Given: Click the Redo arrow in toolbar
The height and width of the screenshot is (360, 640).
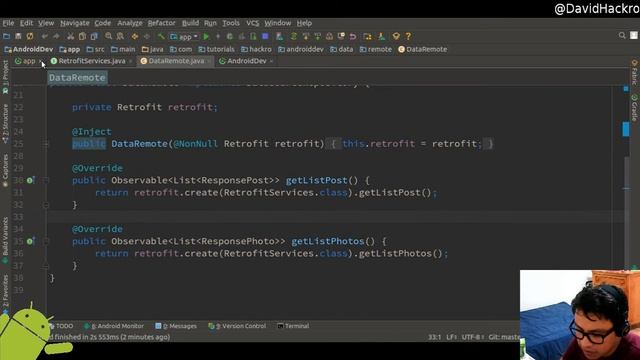Looking at the screenshot, I should coord(56,36).
